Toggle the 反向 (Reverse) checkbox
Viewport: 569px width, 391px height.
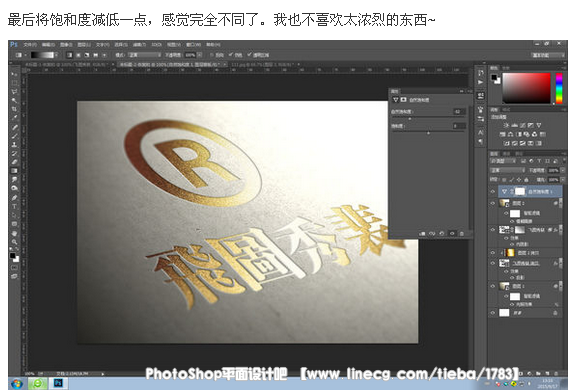point(211,55)
